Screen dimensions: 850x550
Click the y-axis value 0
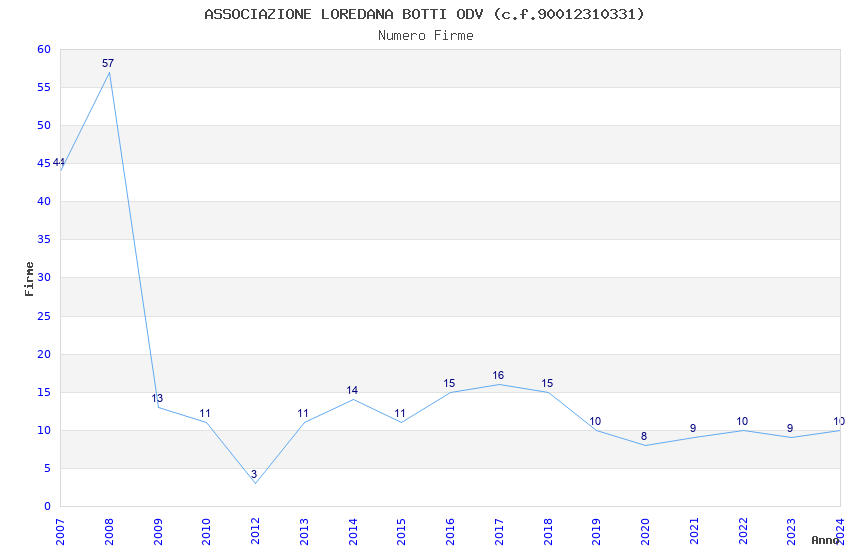(x=48, y=506)
